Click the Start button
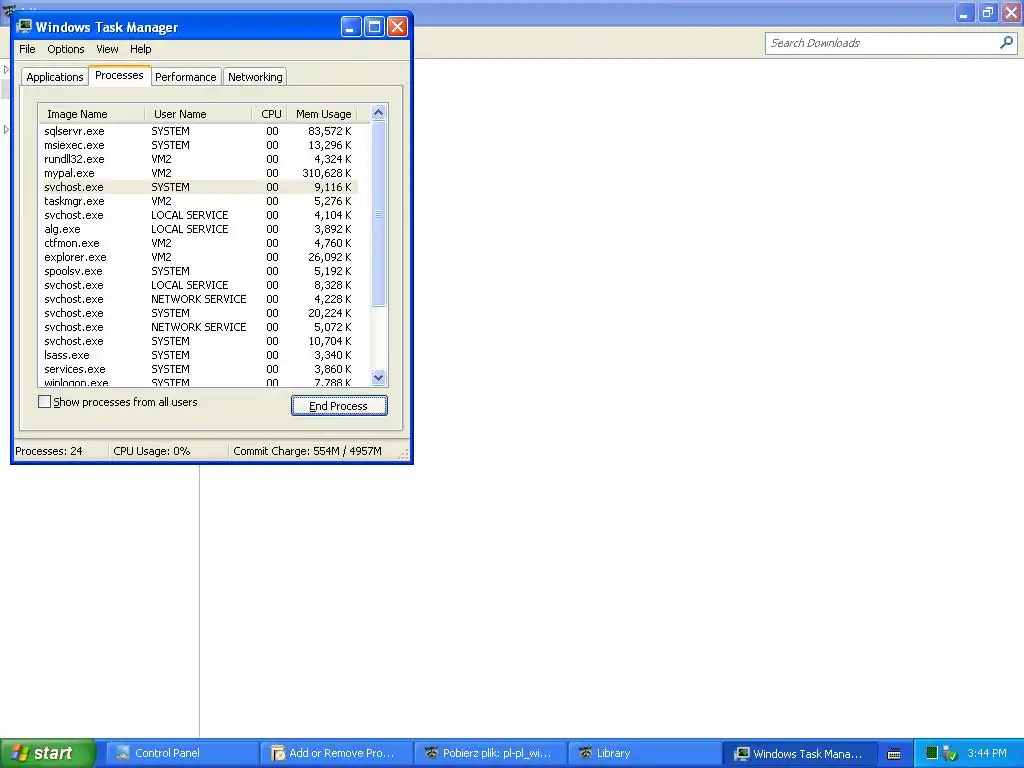 point(48,753)
